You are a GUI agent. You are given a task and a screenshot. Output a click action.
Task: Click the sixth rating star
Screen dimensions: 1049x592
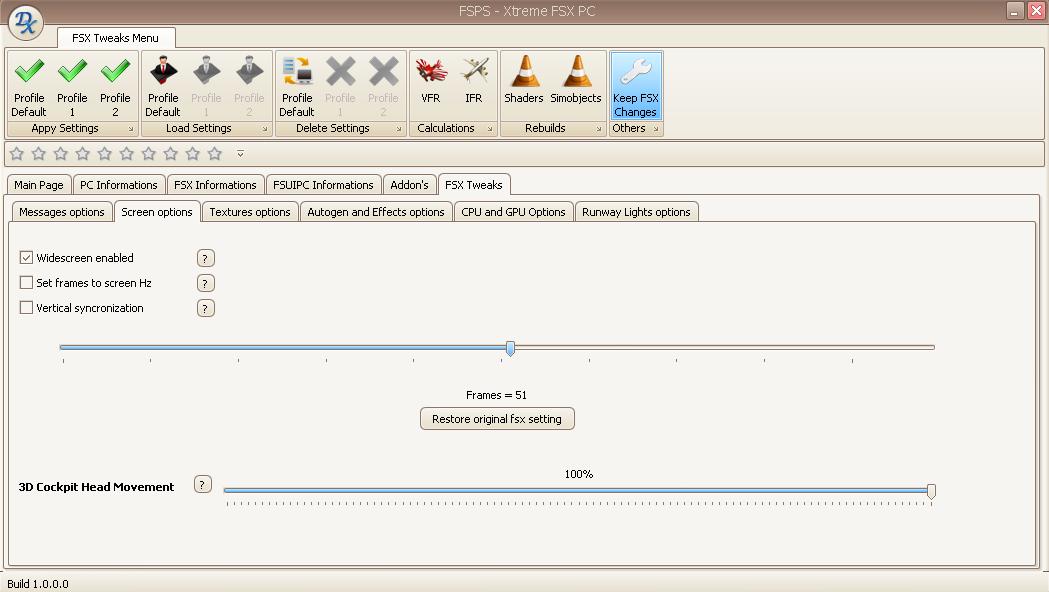[x=126, y=154]
